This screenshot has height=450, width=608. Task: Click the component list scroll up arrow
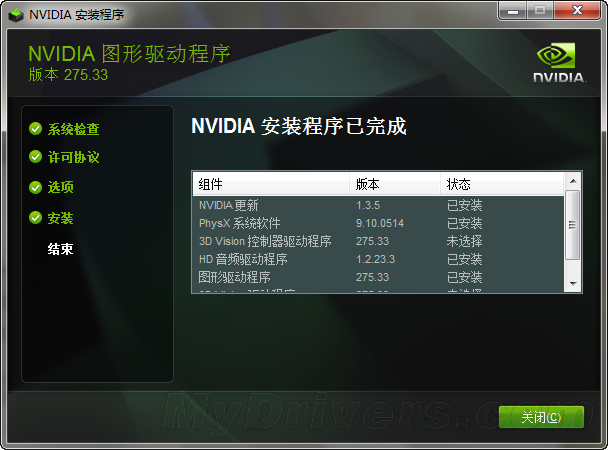point(573,181)
